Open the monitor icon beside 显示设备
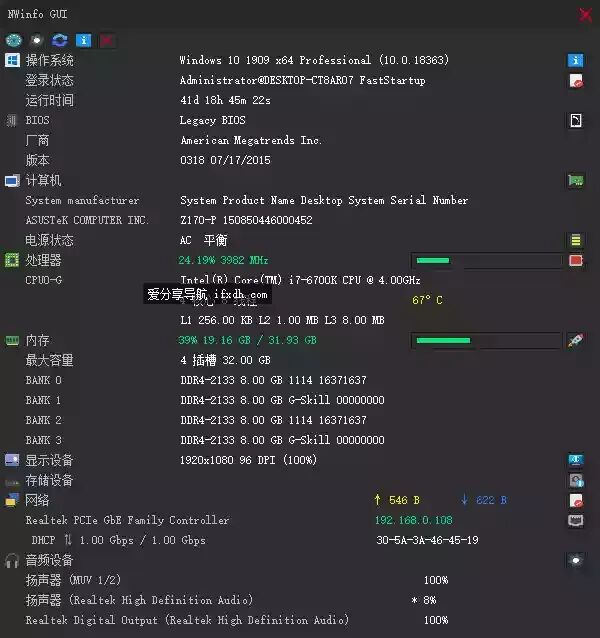The width and height of the screenshot is (600, 638). (575, 460)
